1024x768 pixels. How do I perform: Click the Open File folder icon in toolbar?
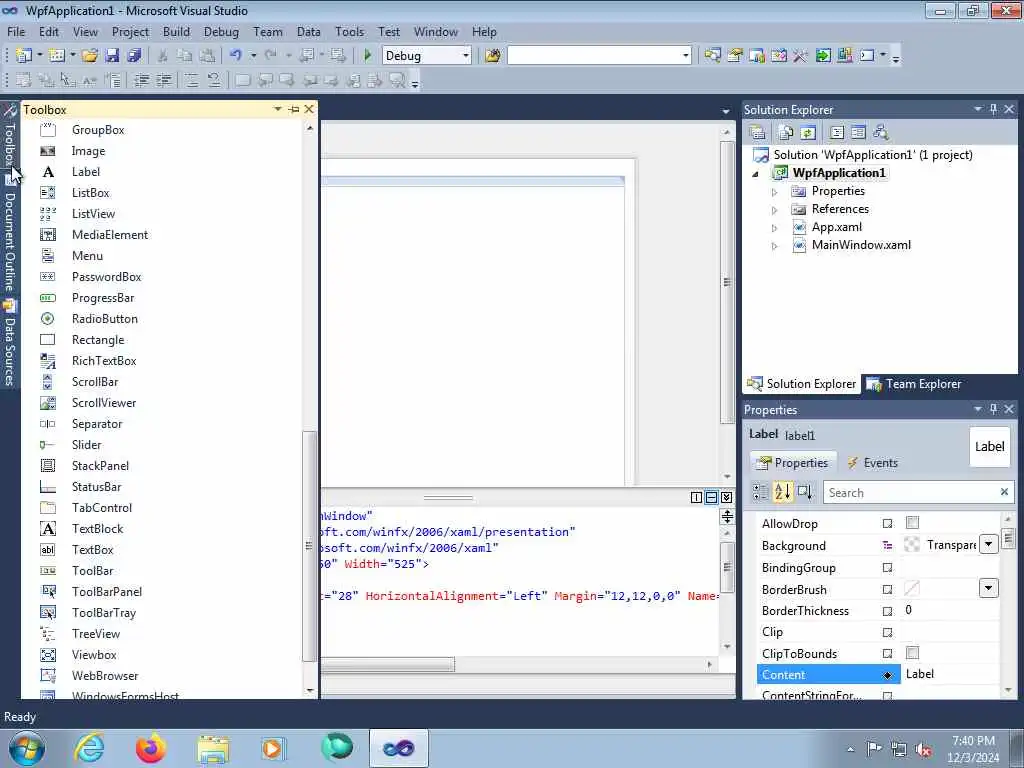[x=90, y=56]
